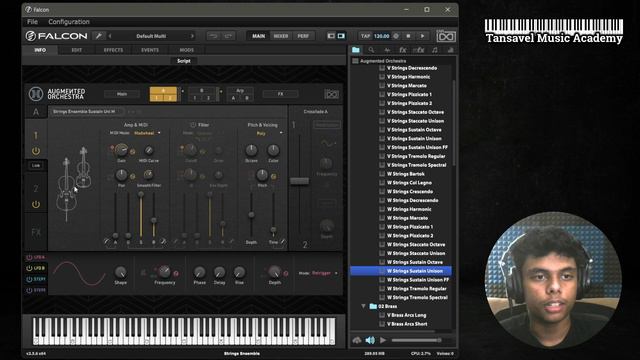Play preview in browser footer
Screen dimensions: 640x360
coord(383,340)
